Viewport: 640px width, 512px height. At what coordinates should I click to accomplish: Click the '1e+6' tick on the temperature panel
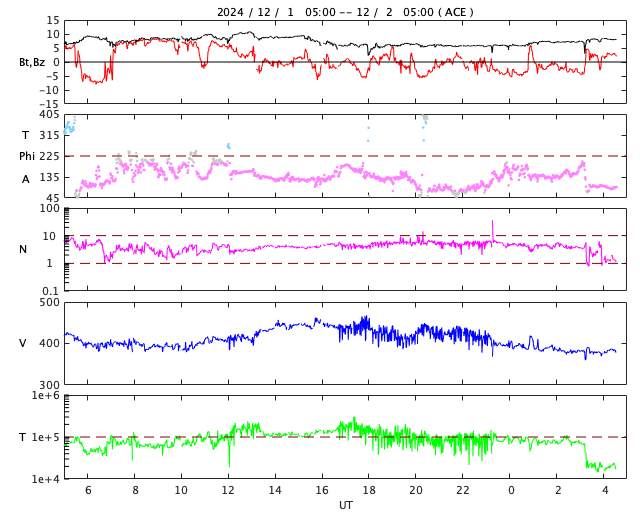click(46, 395)
